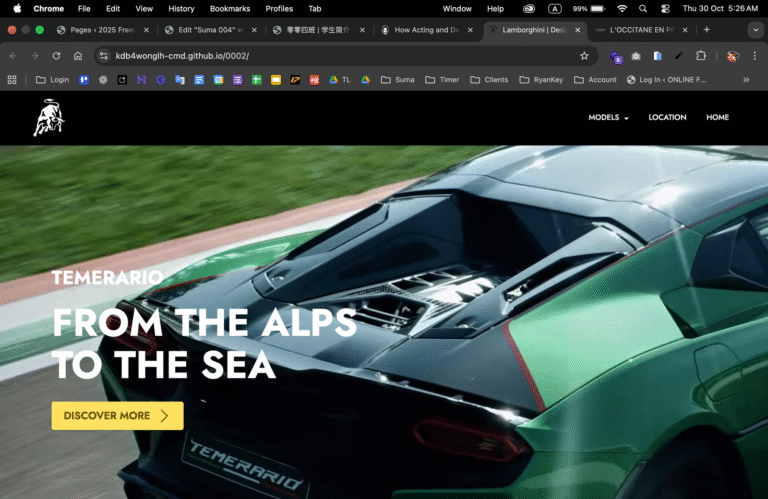768x499 pixels.
Task: Reload the current page
Action: (56, 56)
